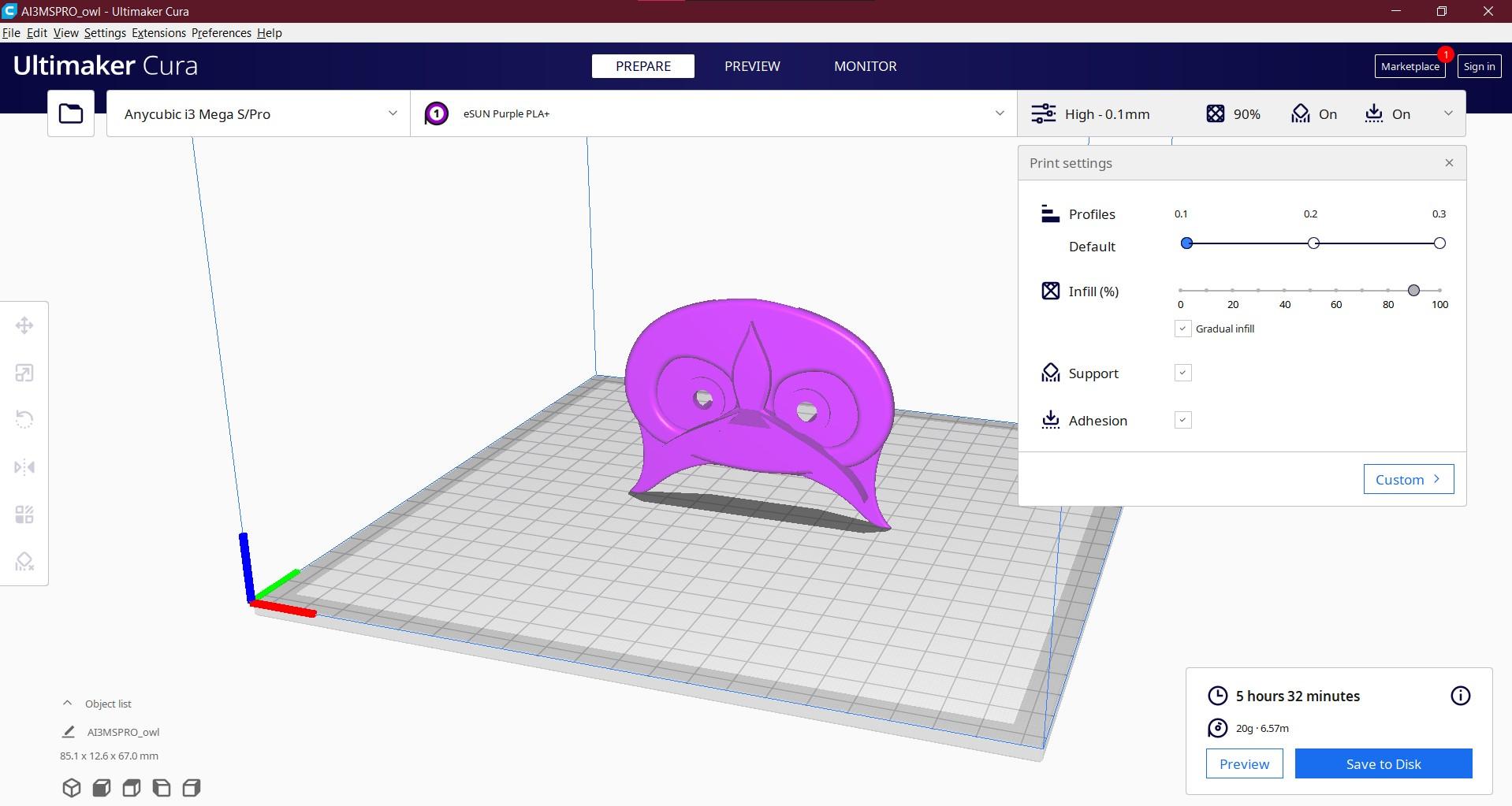Switch to the PREVIEW tab
This screenshot has height=806, width=1512.
[x=751, y=66]
